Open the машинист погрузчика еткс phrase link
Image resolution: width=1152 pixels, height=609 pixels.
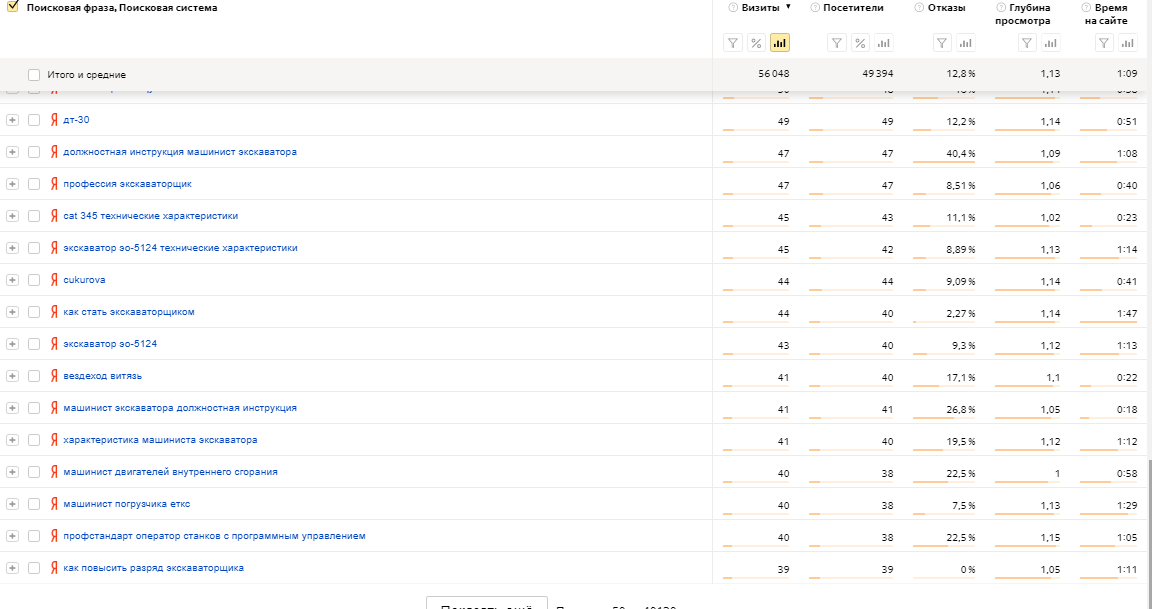coord(126,504)
